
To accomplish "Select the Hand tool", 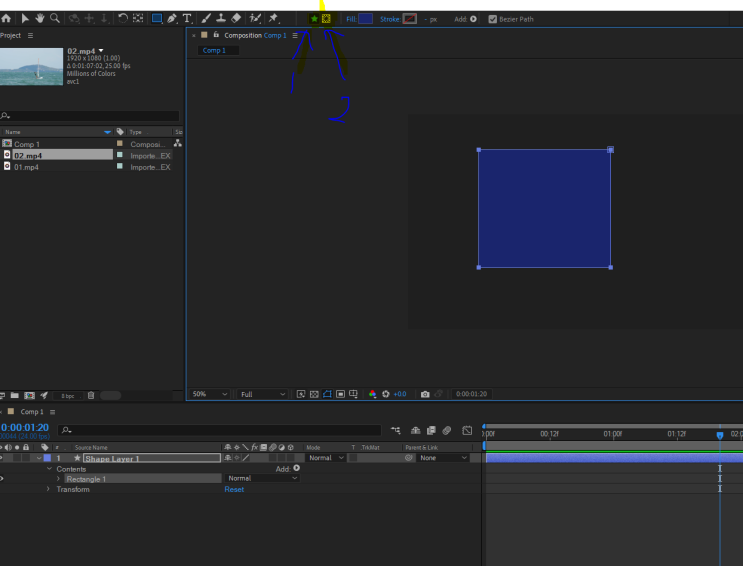I will [x=39, y=18].
